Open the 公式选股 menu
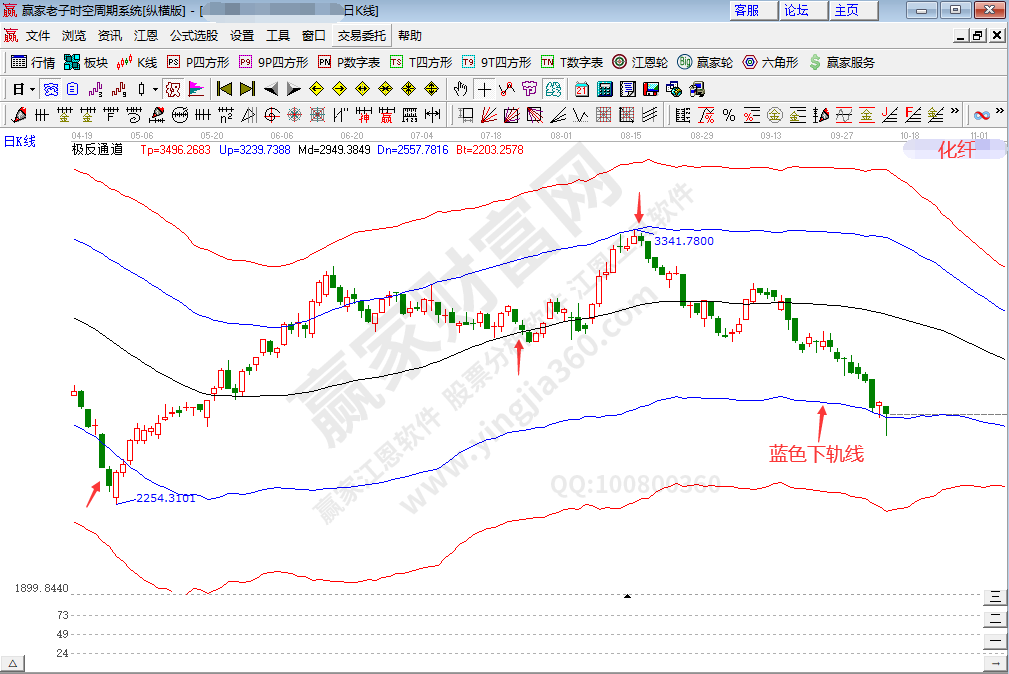This screenshot has height=674, width=1009. 193,36
